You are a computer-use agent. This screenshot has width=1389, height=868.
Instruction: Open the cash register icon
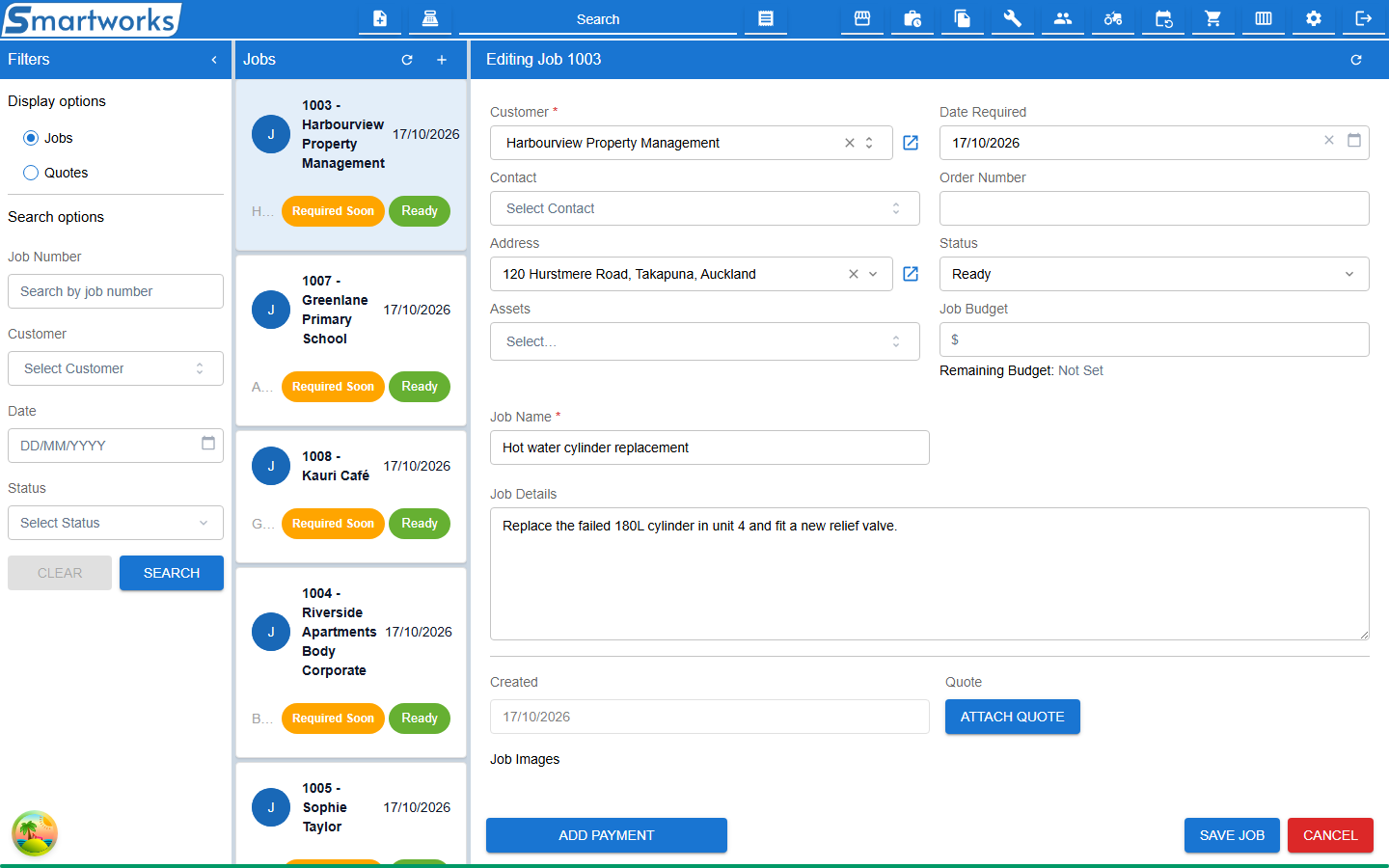point(430,18)
